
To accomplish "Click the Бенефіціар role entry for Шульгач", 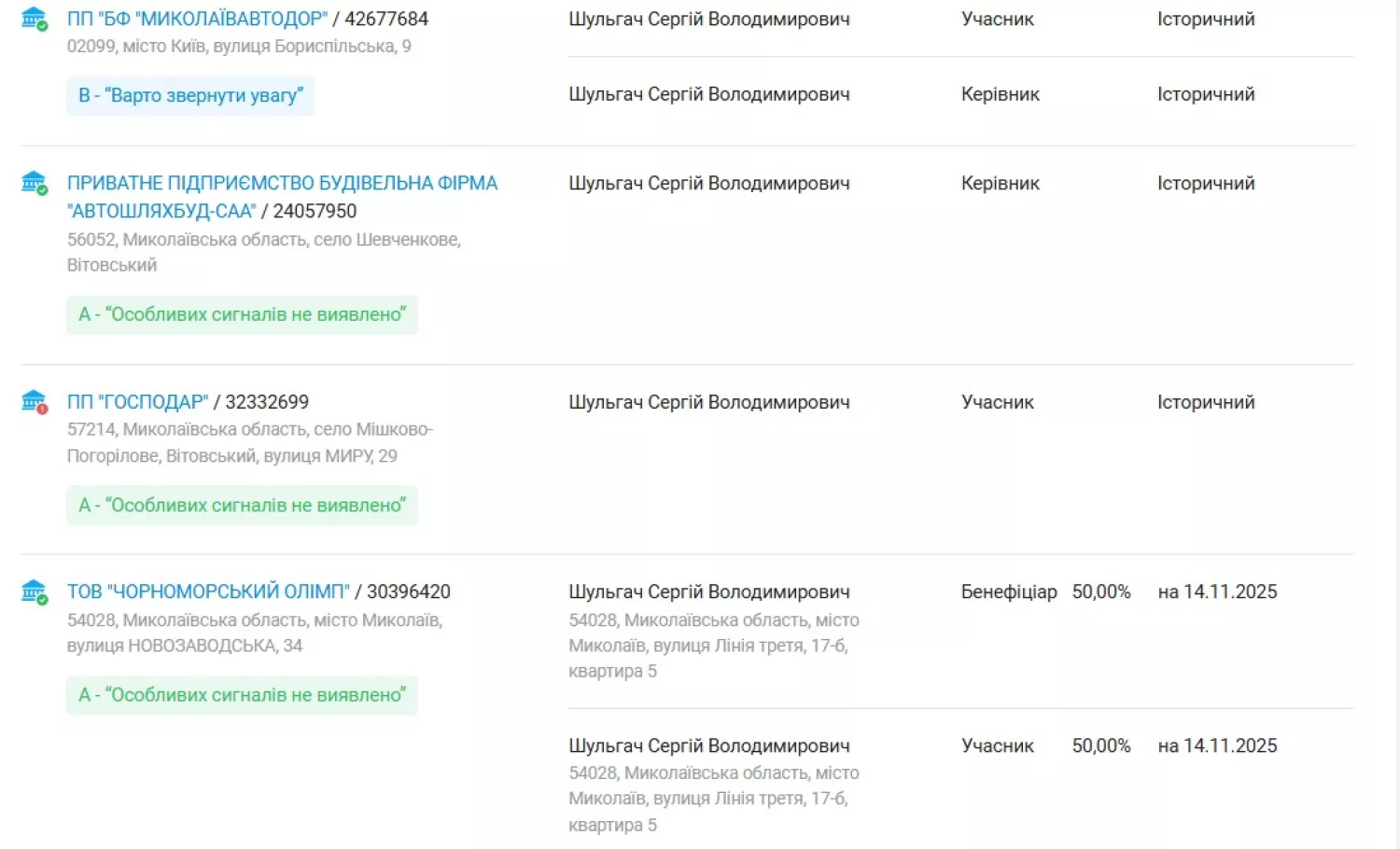I will (x=1008, y=591).
